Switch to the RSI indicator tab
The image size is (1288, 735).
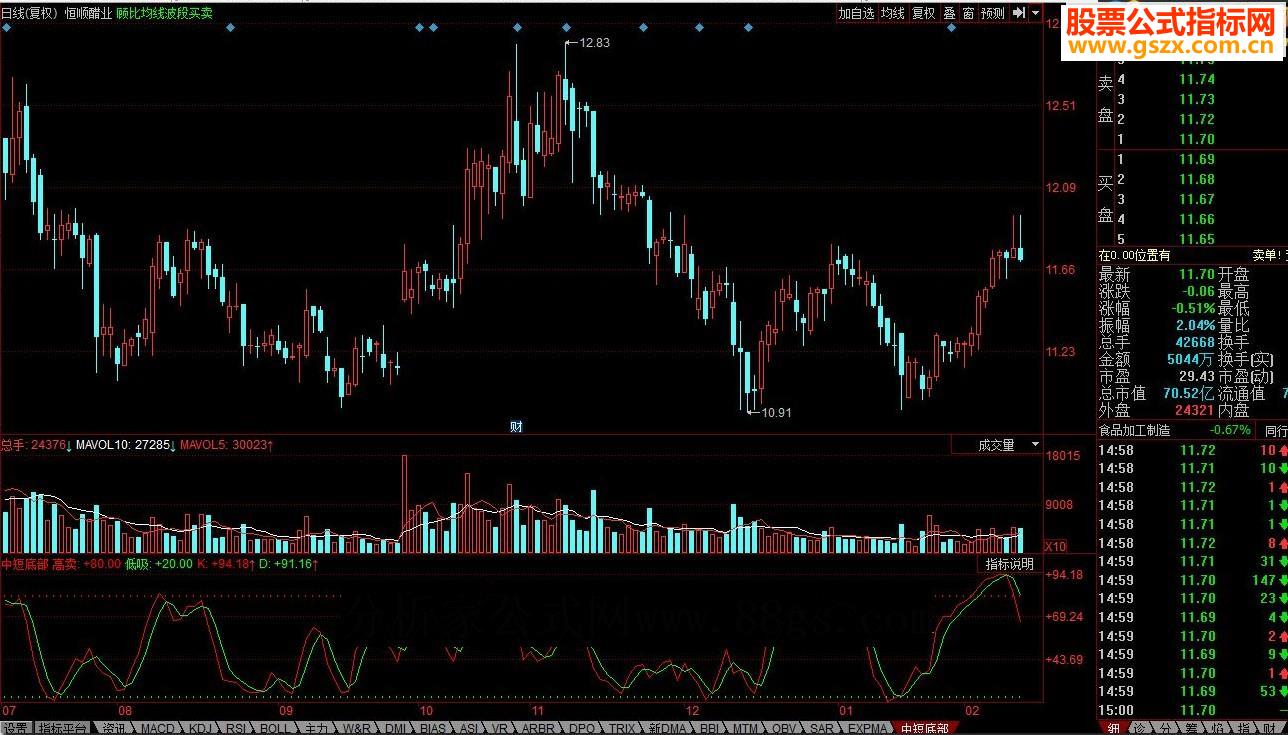point(237,728)
